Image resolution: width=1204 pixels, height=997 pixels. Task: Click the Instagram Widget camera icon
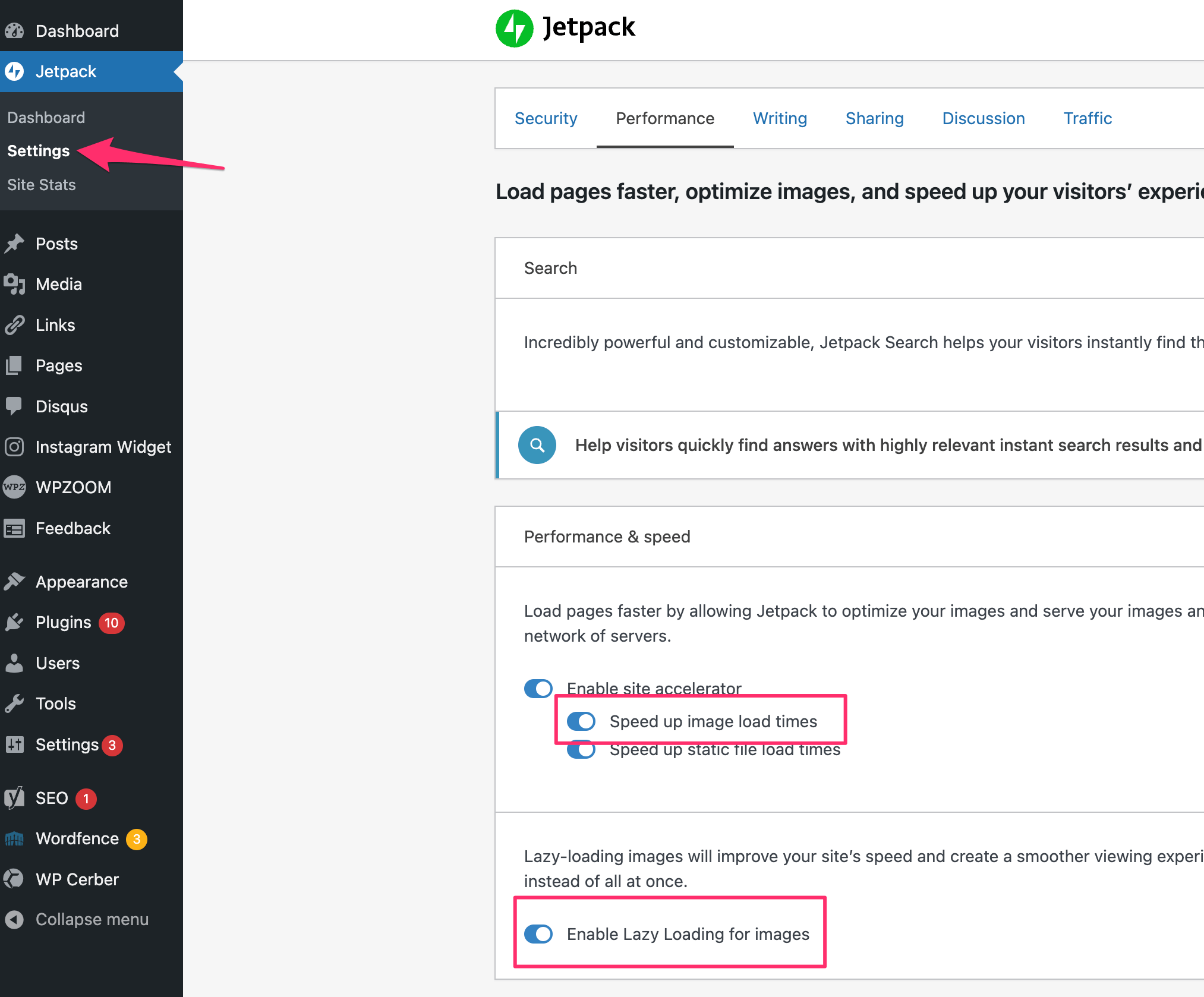pyautogui.click(x=14, y=447)
